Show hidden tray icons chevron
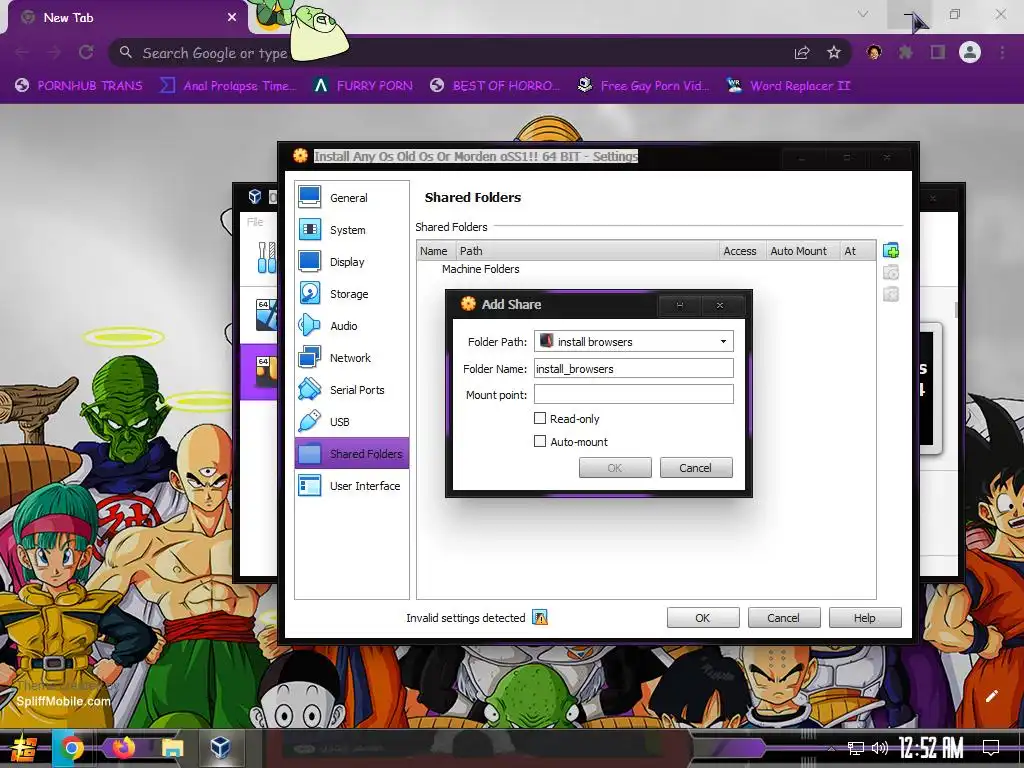This screenshot has height=768, width=1024. [831, 748]
